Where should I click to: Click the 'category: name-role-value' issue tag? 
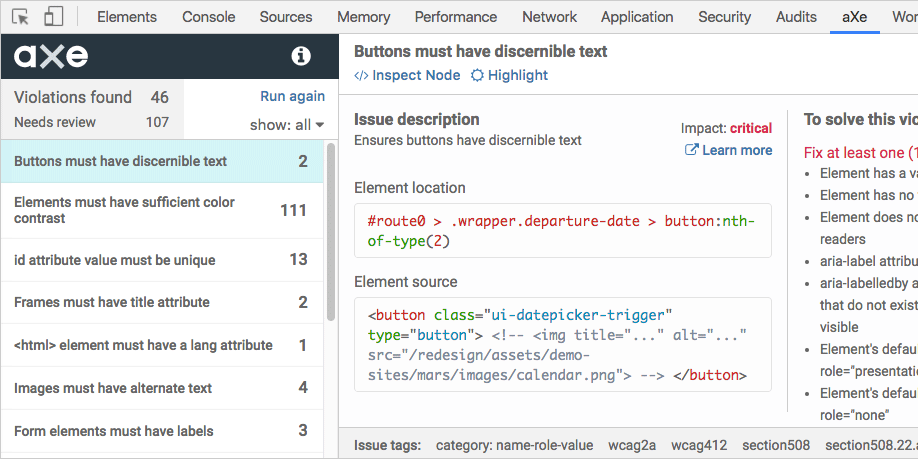pos(515,446)
